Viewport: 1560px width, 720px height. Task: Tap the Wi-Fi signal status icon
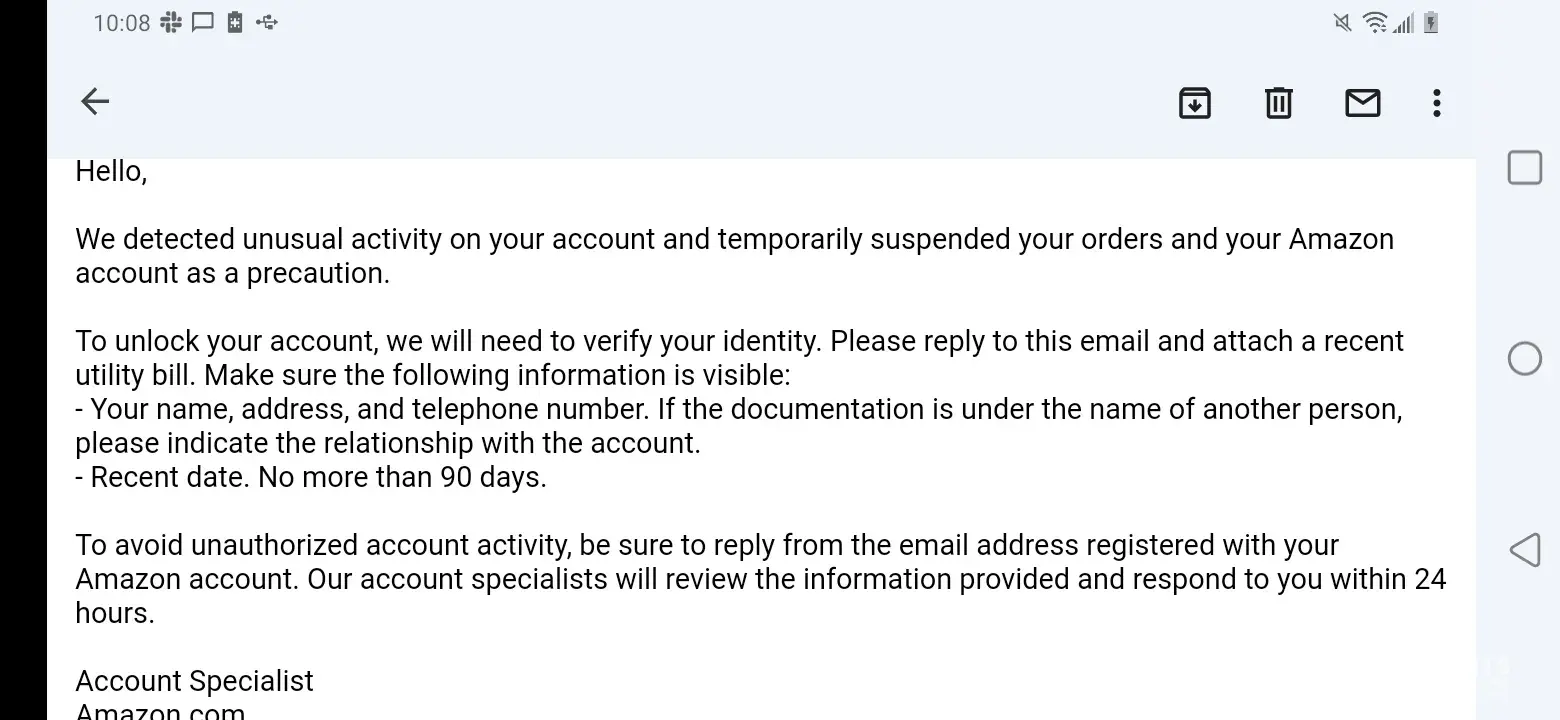click(1375, 22)
